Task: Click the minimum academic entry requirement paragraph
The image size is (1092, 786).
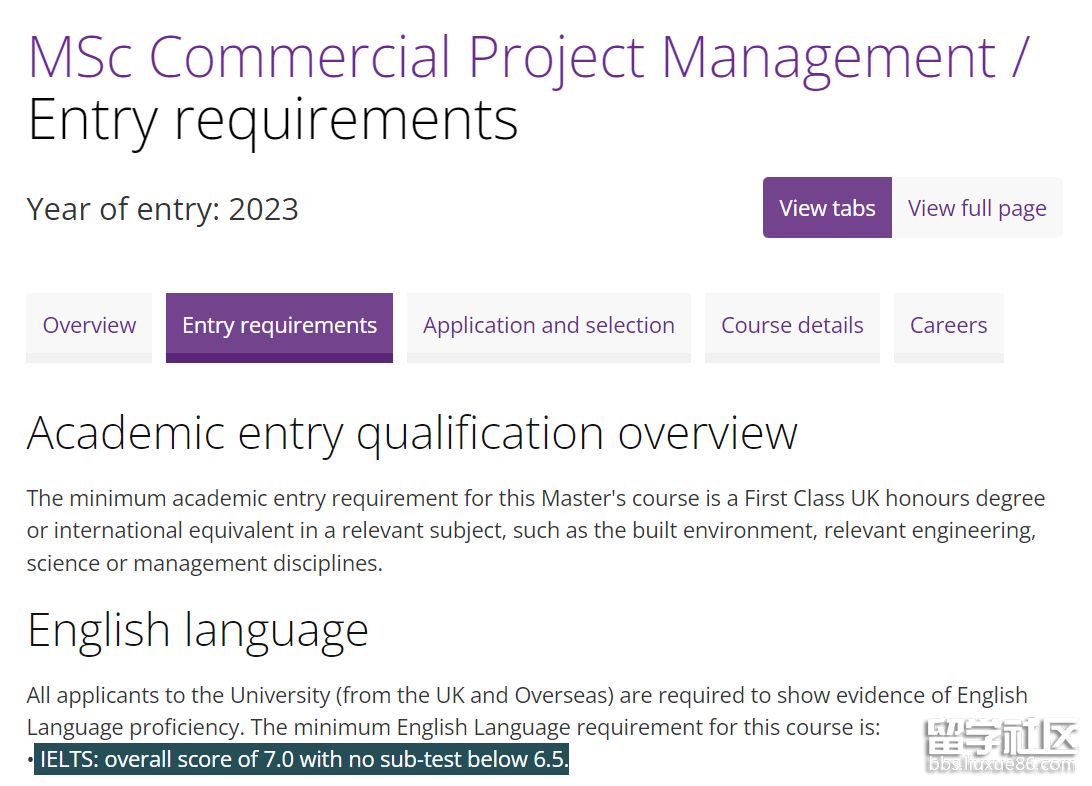Action: [x=530, y=530]
